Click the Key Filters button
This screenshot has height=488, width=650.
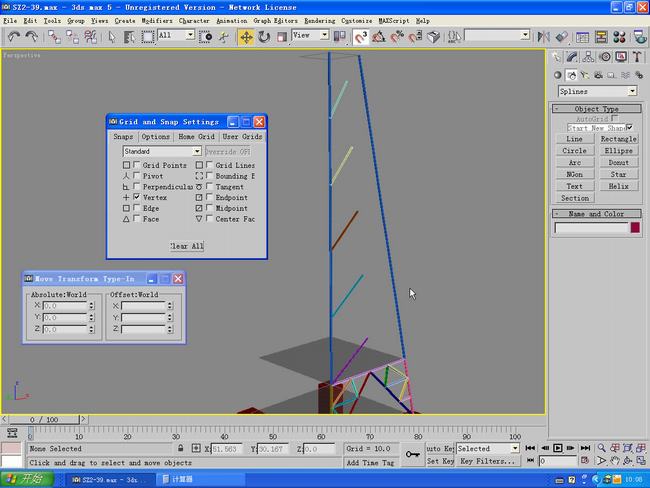(488, 461)
